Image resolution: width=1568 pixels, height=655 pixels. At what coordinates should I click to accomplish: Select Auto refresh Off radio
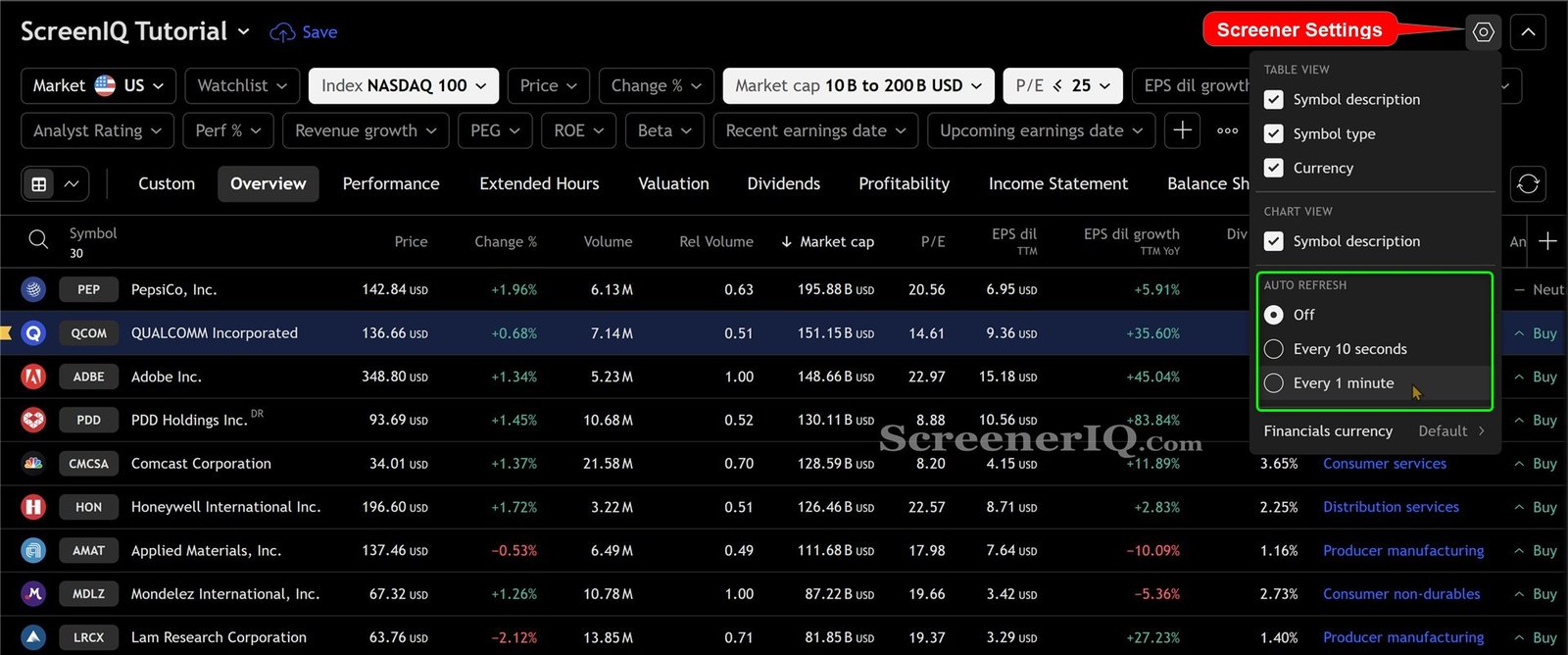click(1273, 315)
